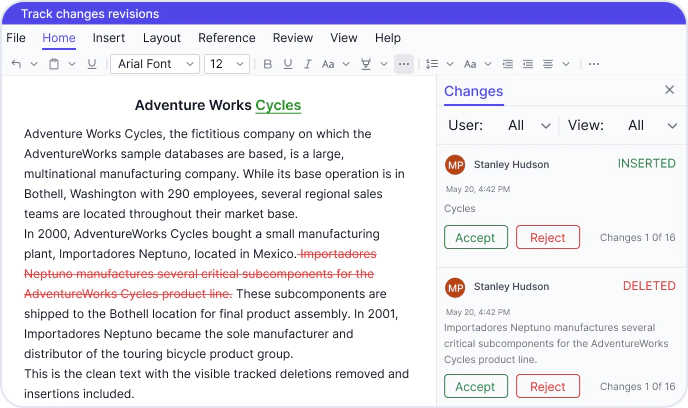
Task: Click the 'Track changes revisions' window title
Action: click(x=90, y=14)
